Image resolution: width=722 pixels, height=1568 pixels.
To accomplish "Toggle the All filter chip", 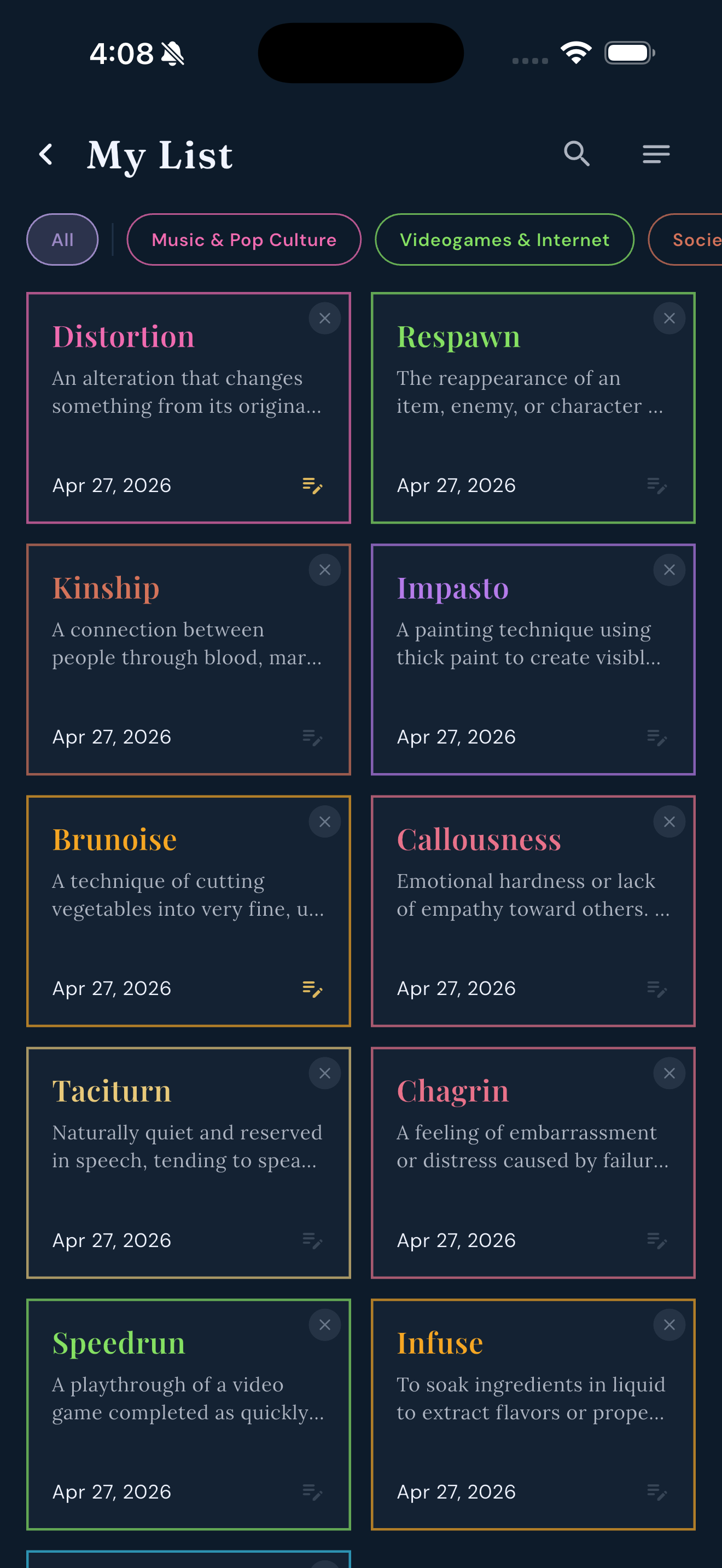I will click(x=62, y=239).
